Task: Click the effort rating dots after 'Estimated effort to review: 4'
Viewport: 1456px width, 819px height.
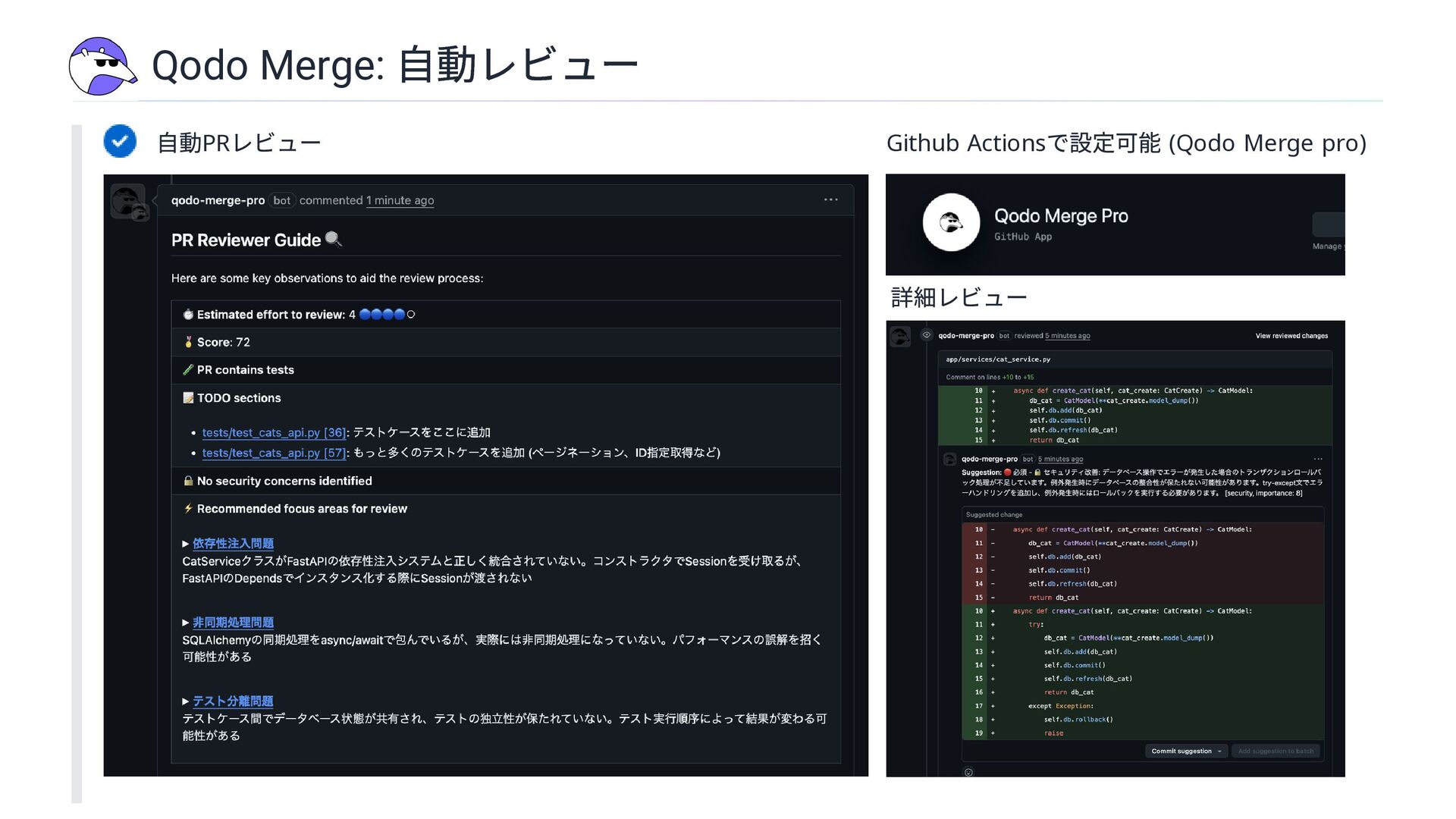Action: (387, 315)
